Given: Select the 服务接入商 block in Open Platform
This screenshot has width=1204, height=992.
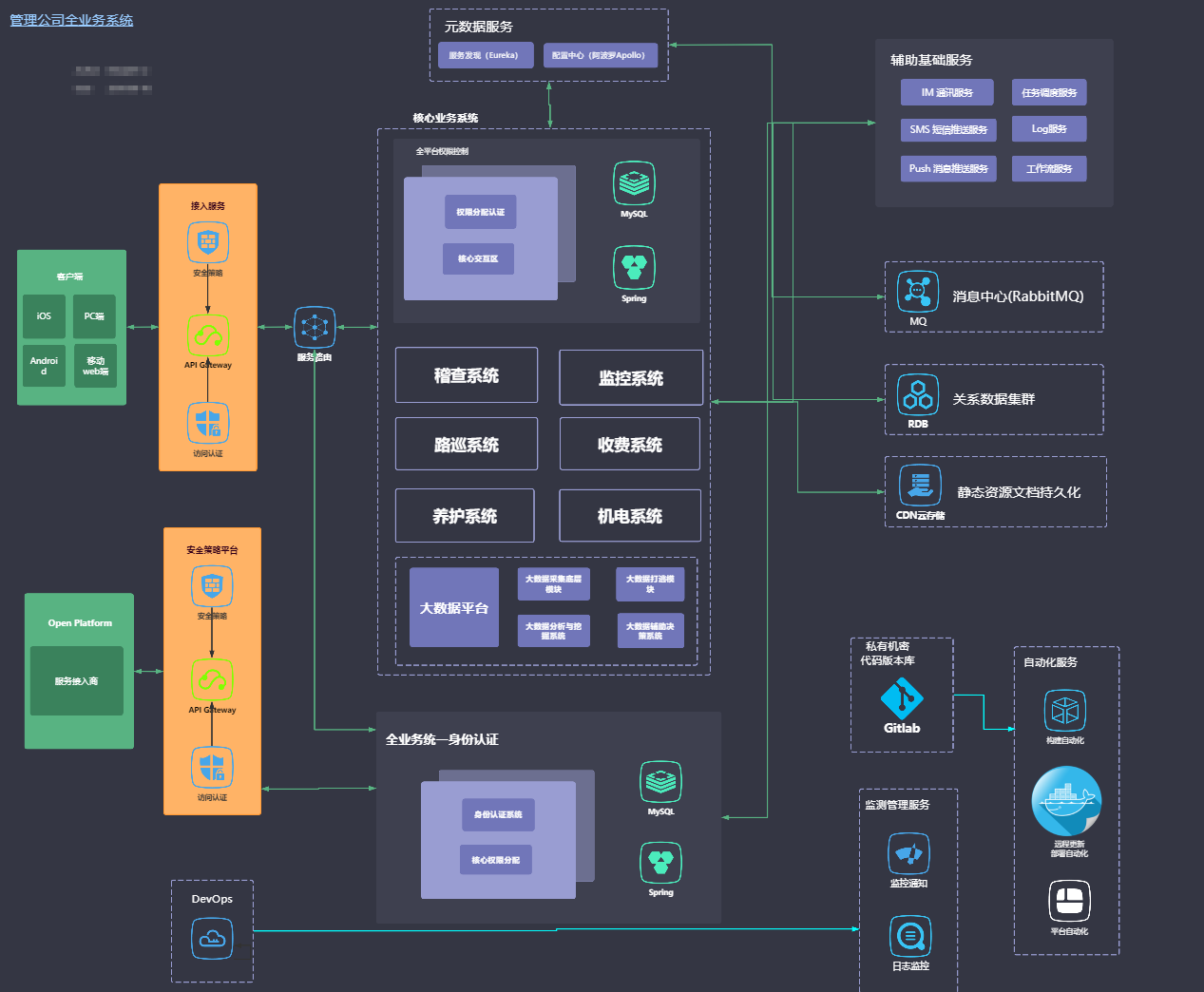Looking at the screenshot, I should coord(77,681).
